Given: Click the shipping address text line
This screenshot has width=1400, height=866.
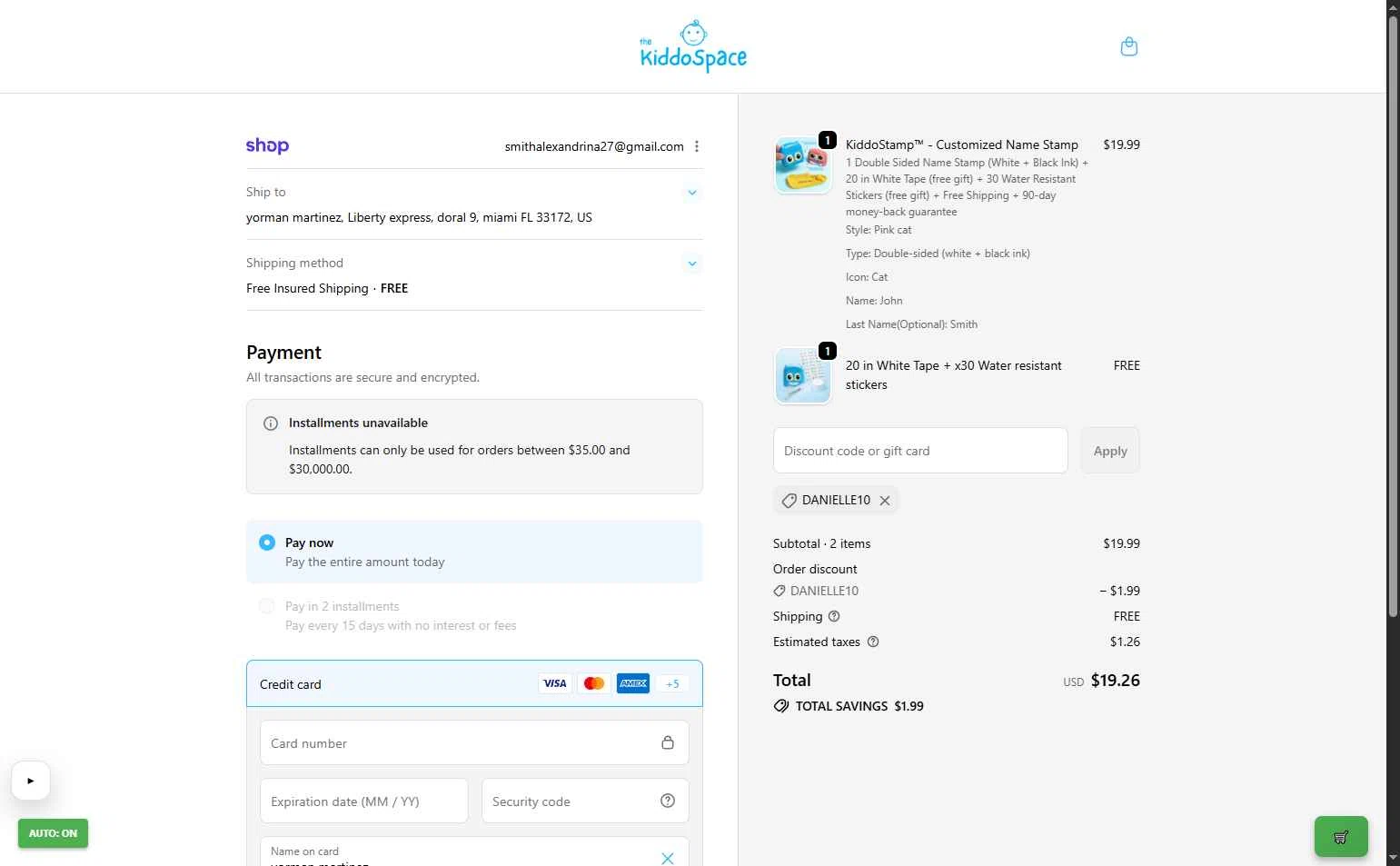Looking at the screenshot, I should [x=419, y=217].
